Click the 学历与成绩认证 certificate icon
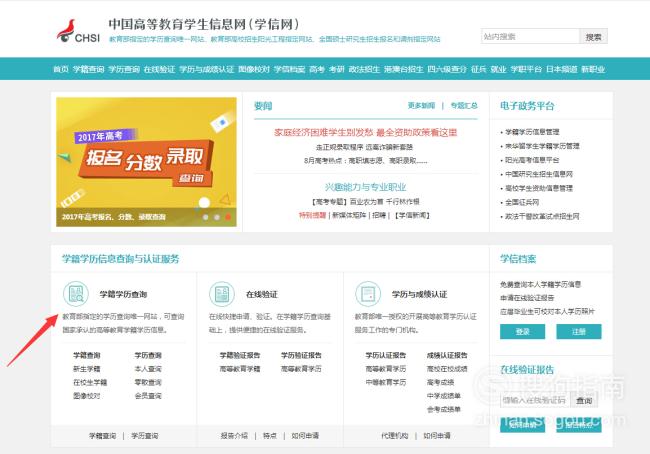This screenshot has width=650, height=454. click(368, 294)
